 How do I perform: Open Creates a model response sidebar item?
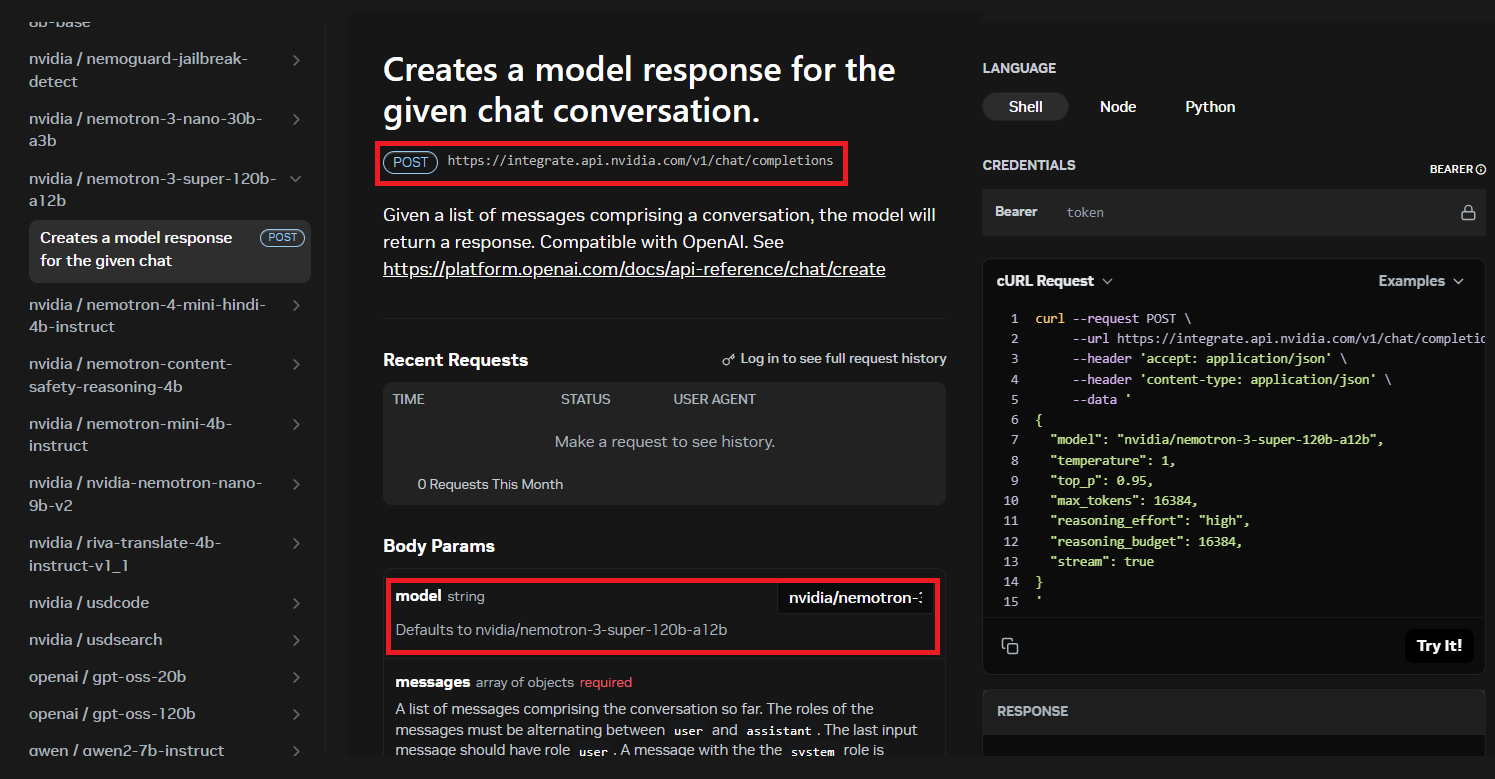coord(170,250)
